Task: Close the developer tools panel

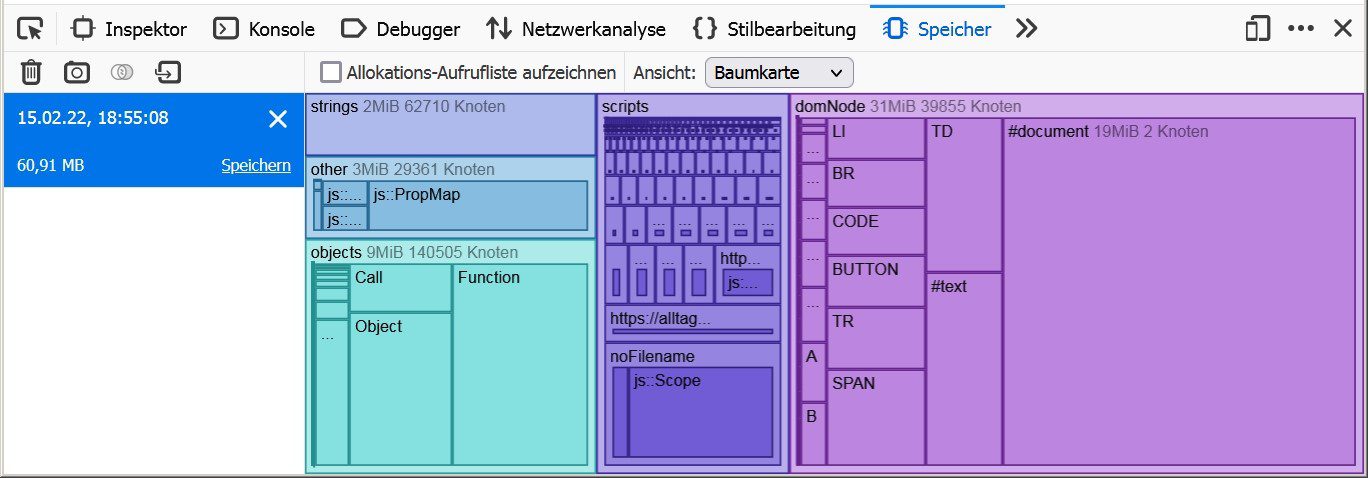Action: tap(1343, 29)
